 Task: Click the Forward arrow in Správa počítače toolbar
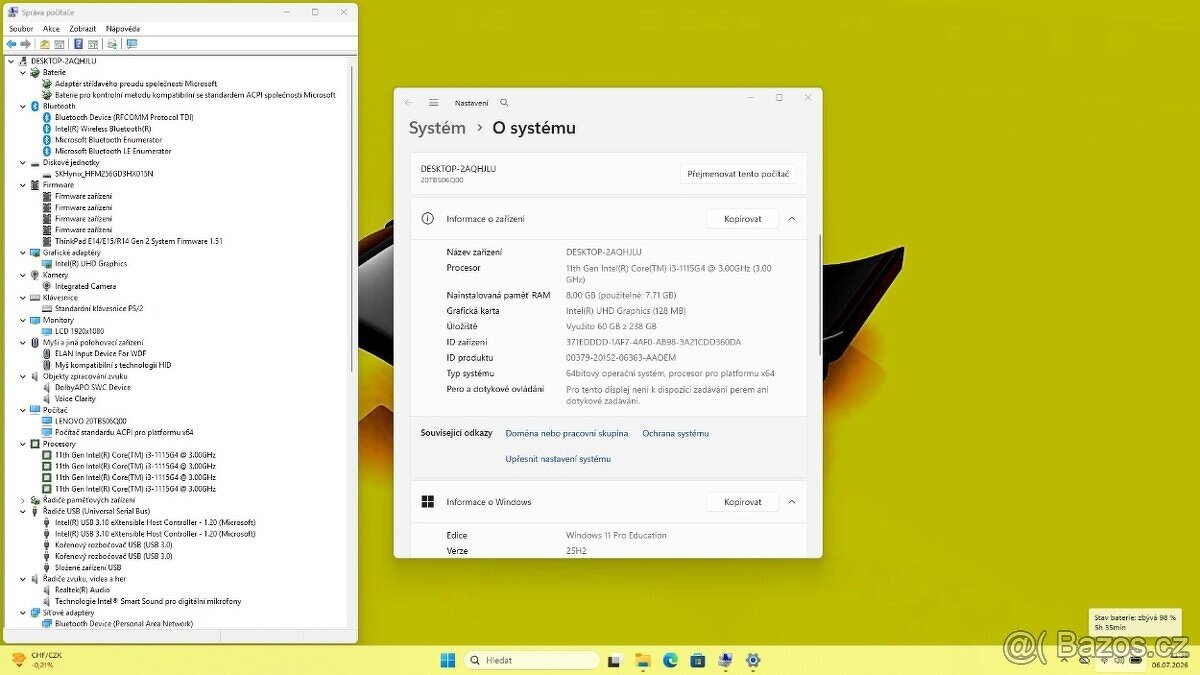[x=24, y=44]
